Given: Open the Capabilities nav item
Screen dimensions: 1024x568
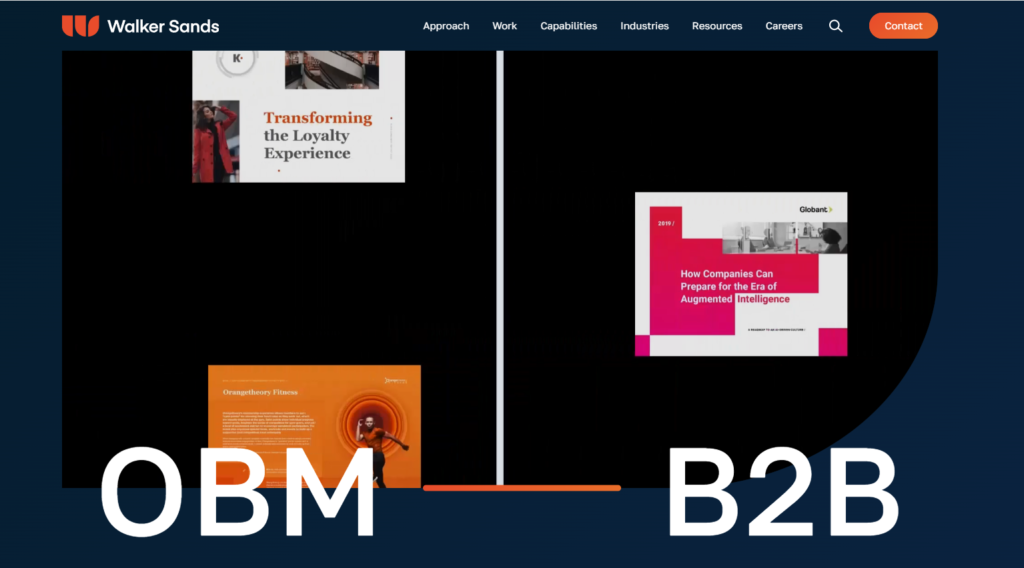Looking at the screenshot, I should click(x=568, y=26).
